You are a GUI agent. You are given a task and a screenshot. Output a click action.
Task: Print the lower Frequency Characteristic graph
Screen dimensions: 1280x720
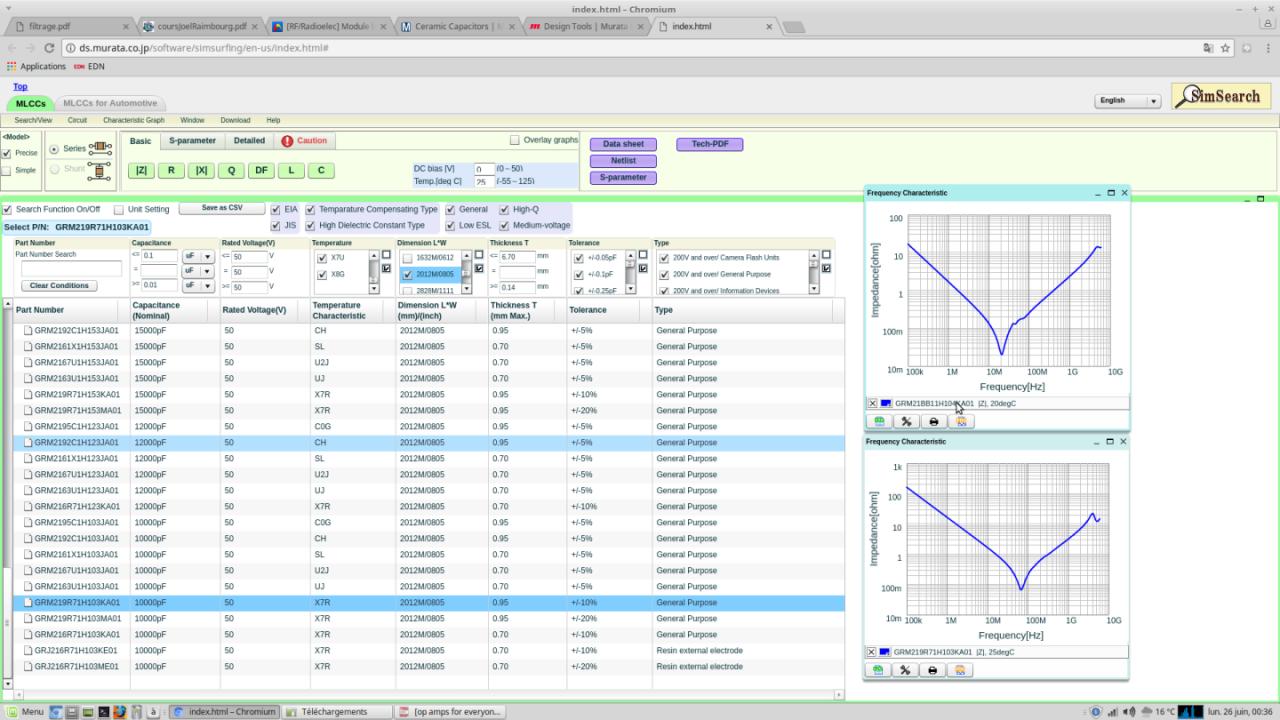(x=933, y=670)
